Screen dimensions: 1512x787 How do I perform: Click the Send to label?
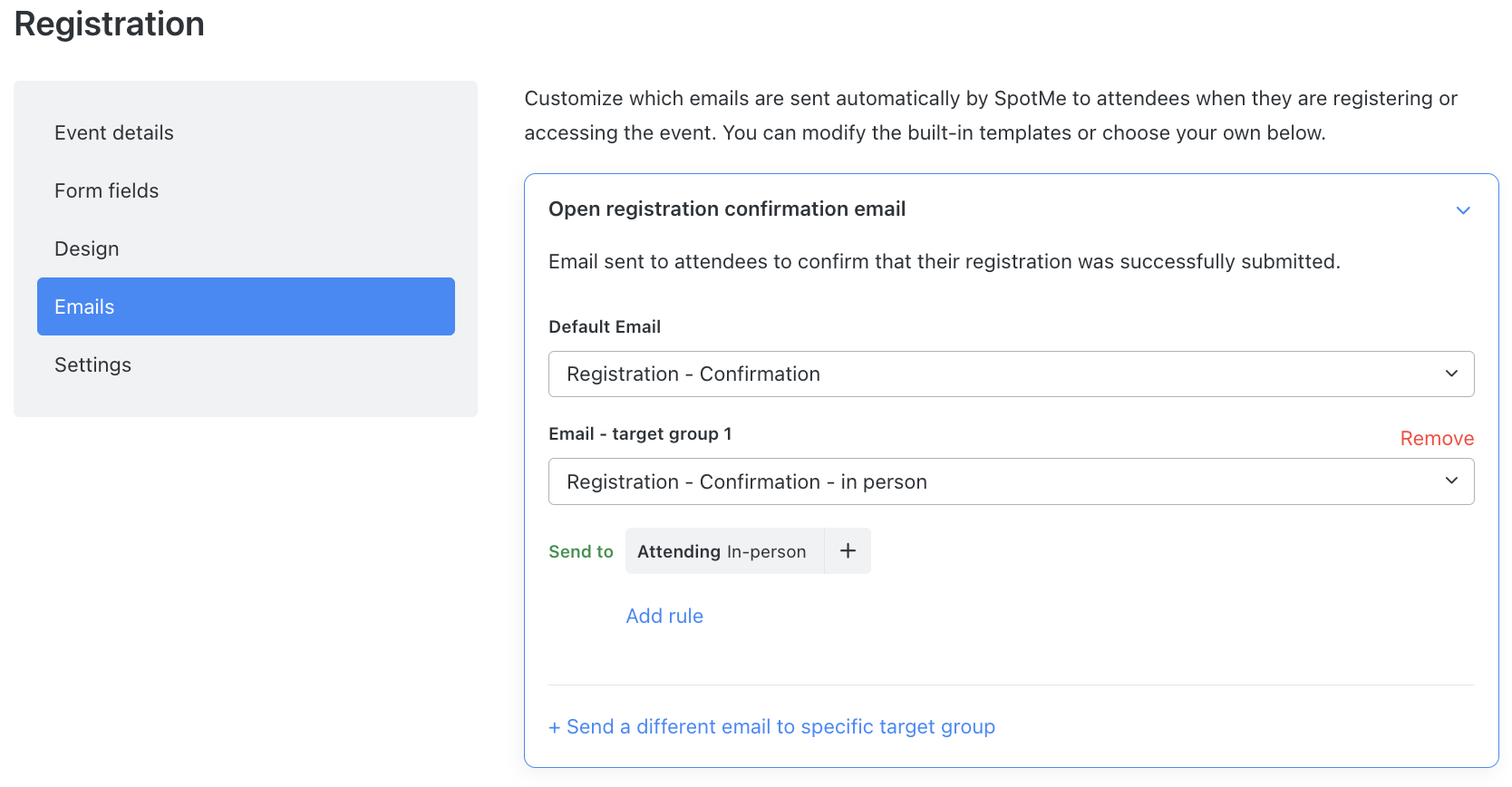581,550
